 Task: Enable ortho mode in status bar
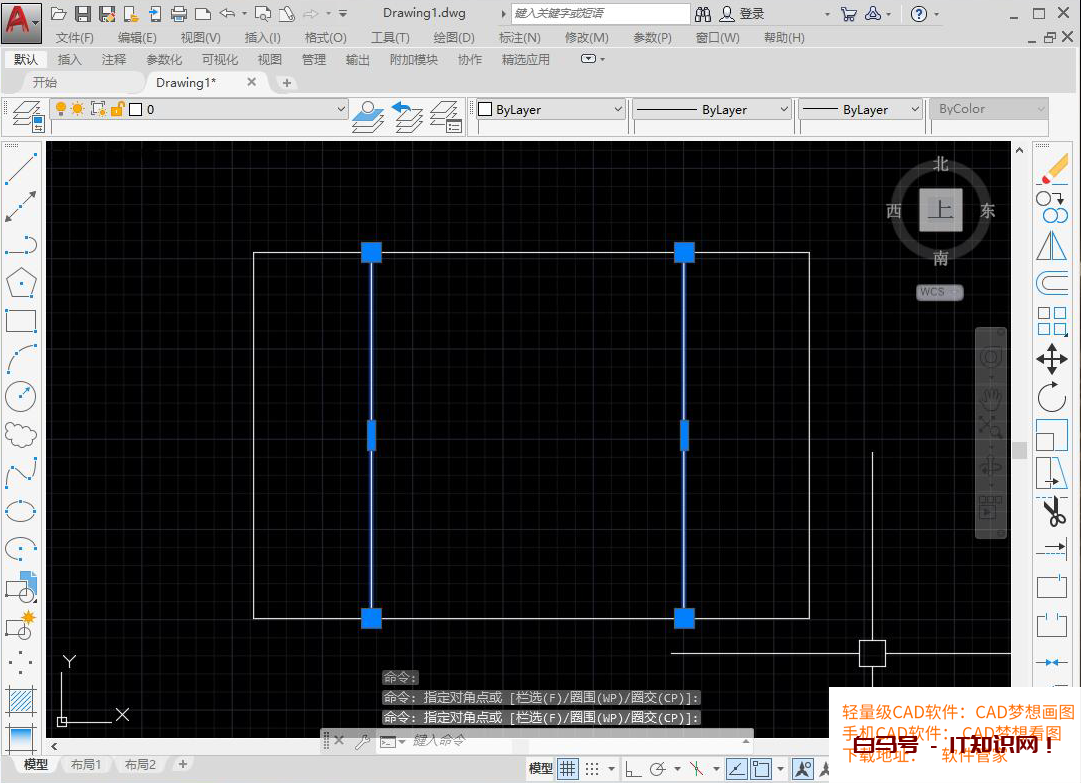click(632, 768)
